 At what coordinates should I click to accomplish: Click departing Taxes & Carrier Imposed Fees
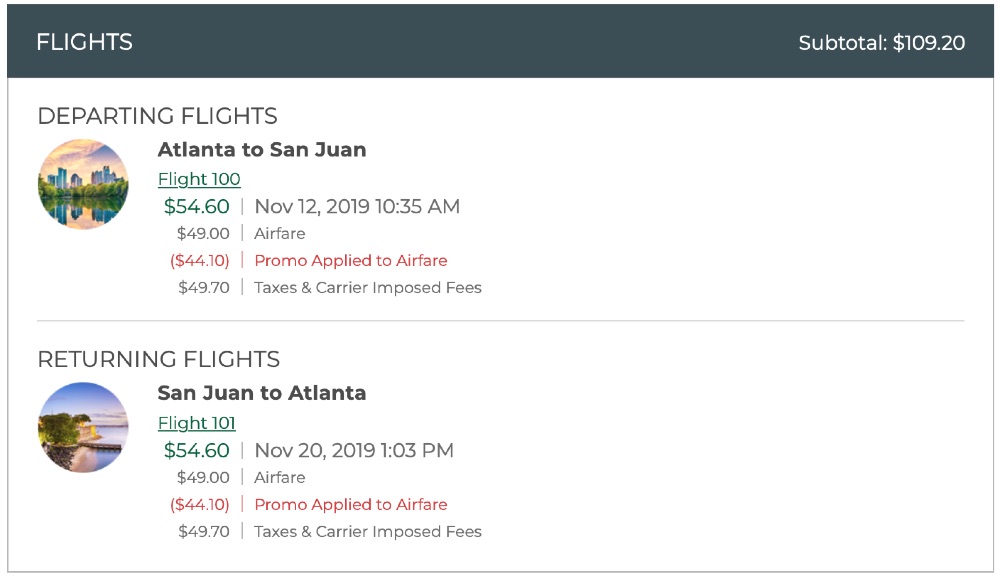click(368, 288)
